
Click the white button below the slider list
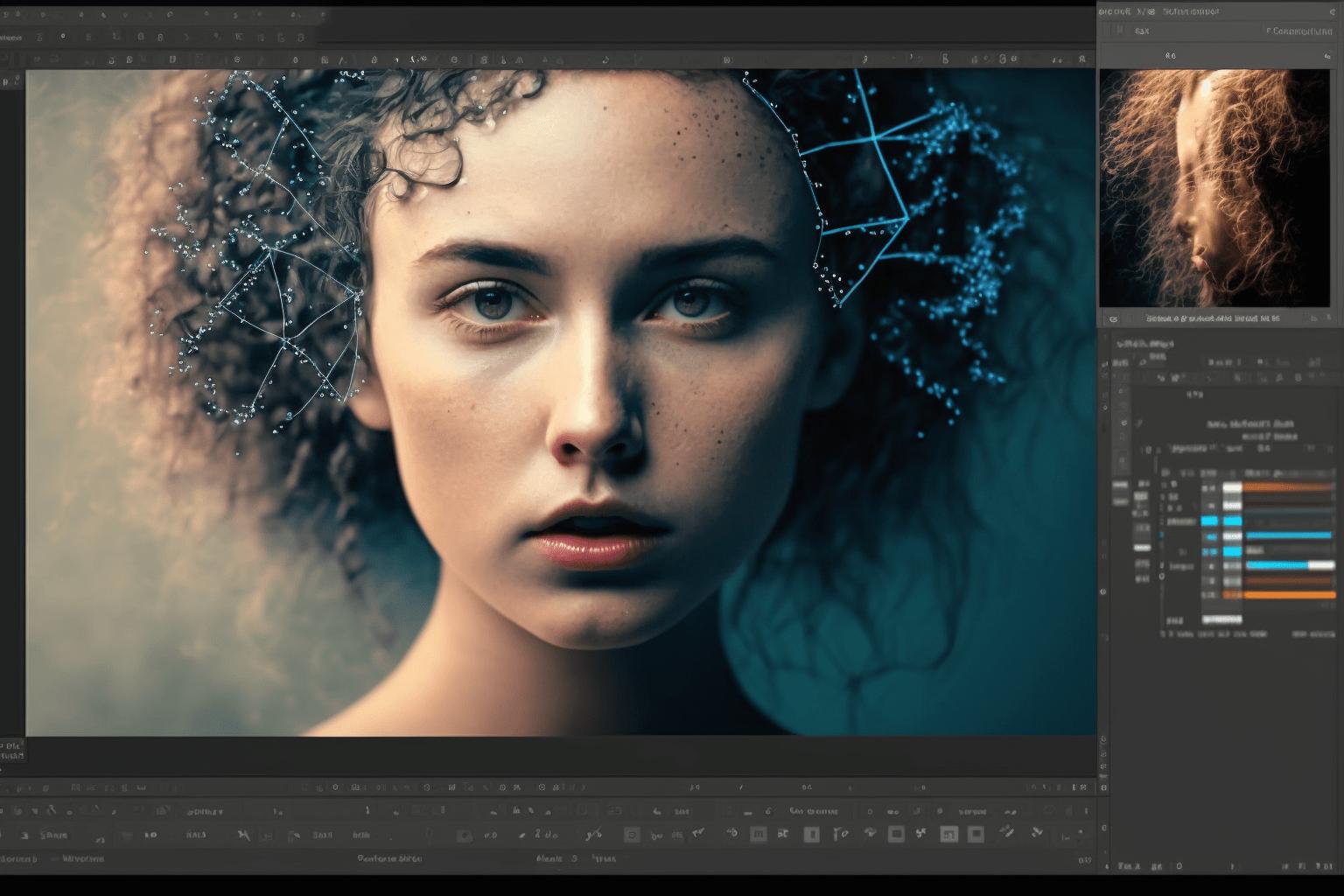click(x=1221, y=619)
